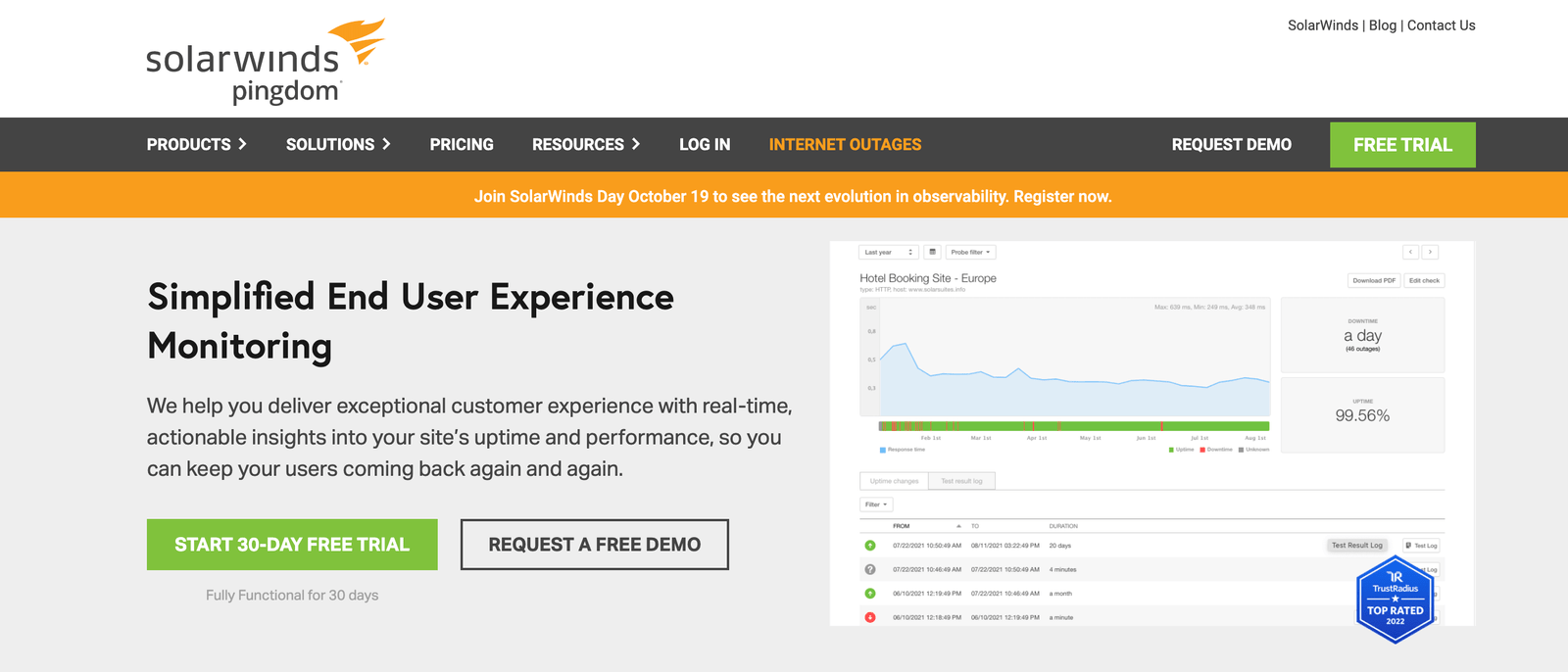Screen dimensions: 1568x672
Task: Click the Uptime 99.56% card
Action: [1362, 414]
